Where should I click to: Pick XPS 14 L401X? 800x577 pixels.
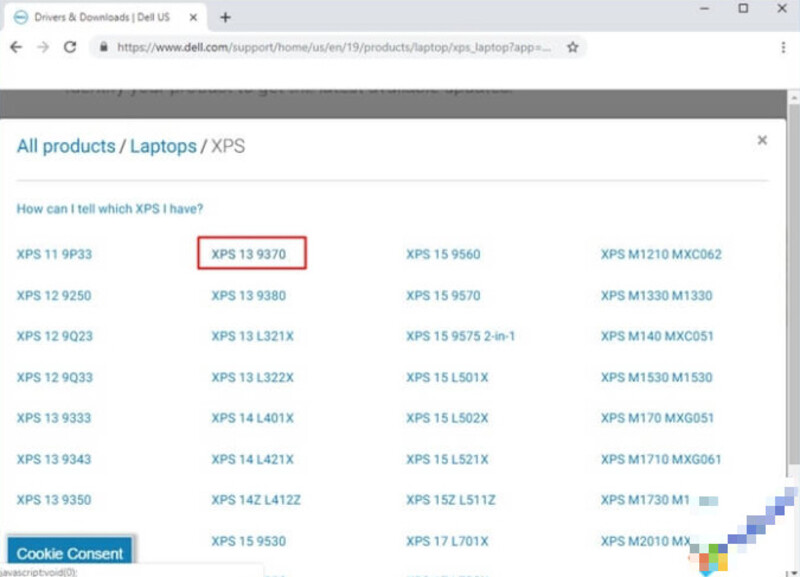point(253,418)
